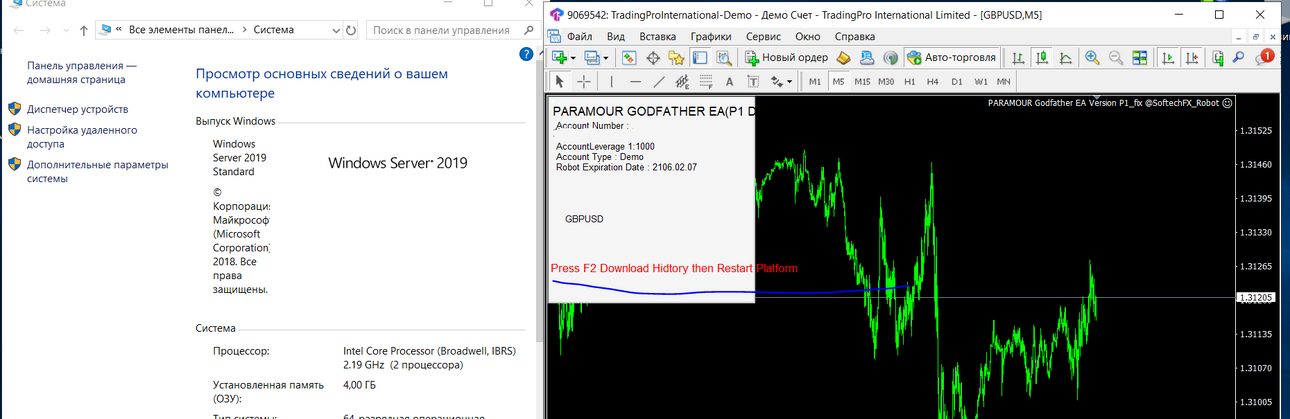Select equidistant channel tool
Image resolution: width=1290 pixels, height=419 pixels.
tap(683, 81)
